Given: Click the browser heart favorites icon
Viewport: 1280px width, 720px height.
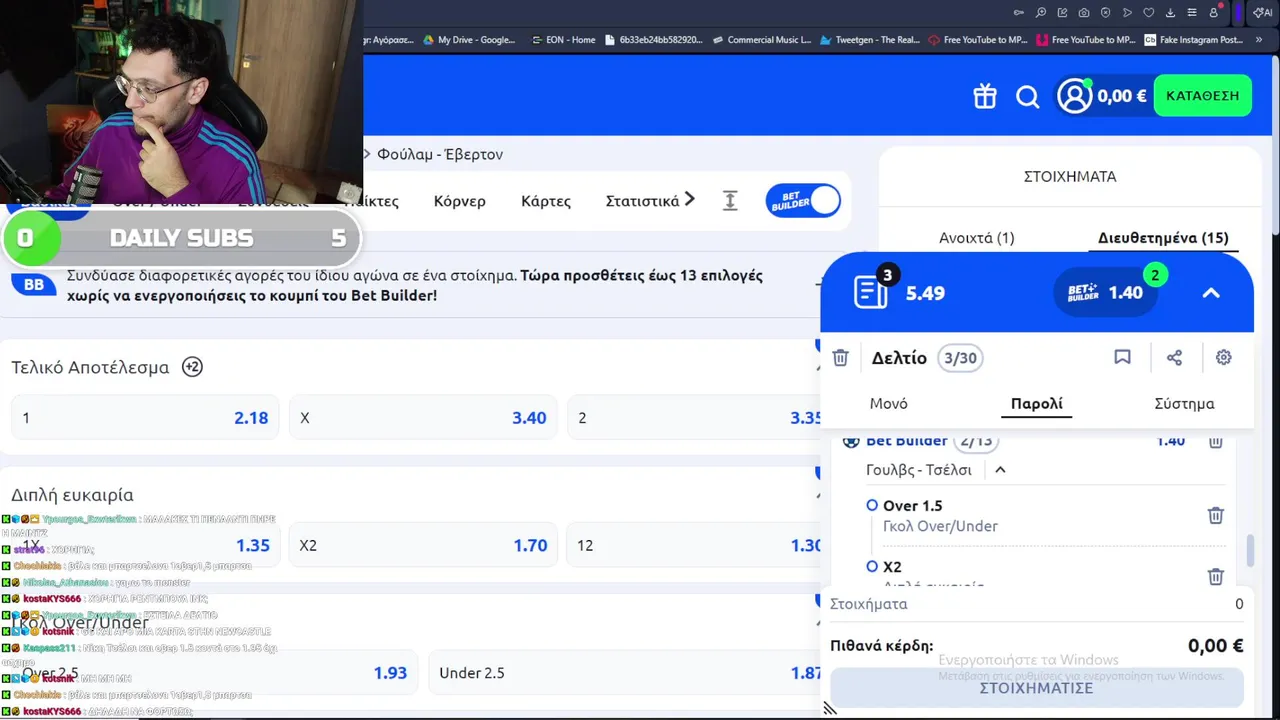Looking at the screenshot, I should click(x=1149, y=13).
